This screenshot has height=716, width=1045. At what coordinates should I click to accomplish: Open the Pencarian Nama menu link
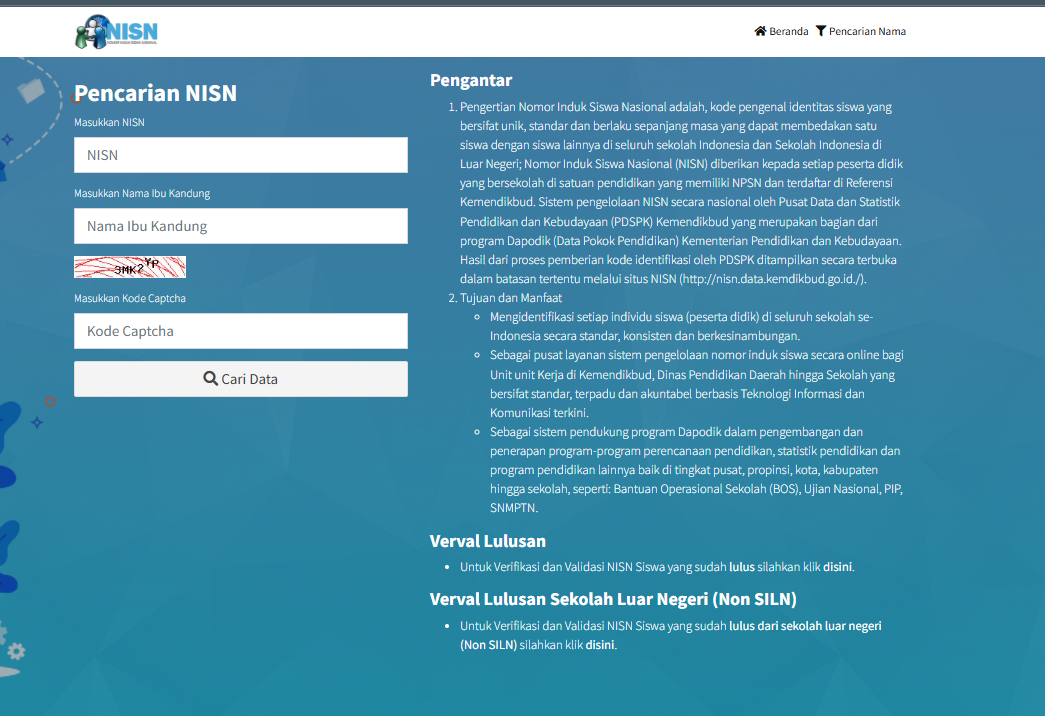[x=867, y=31]
